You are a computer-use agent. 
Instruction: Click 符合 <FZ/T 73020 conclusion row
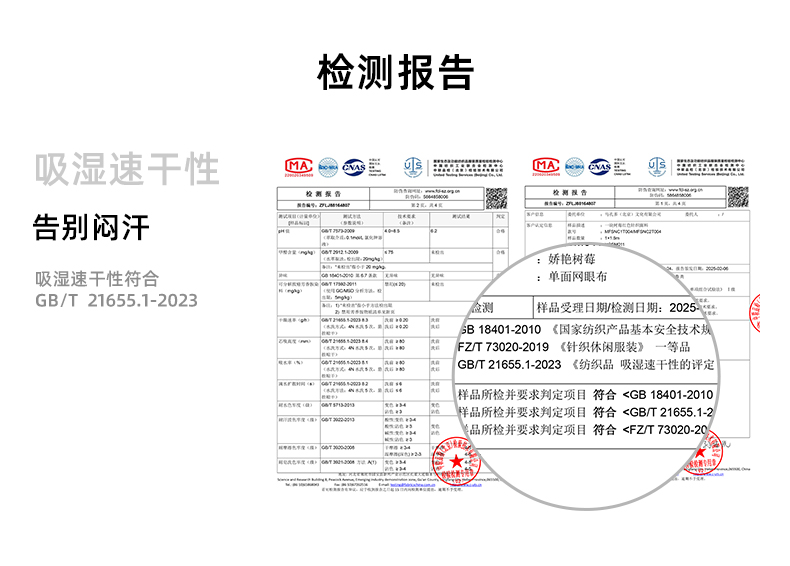coord(586,429)
